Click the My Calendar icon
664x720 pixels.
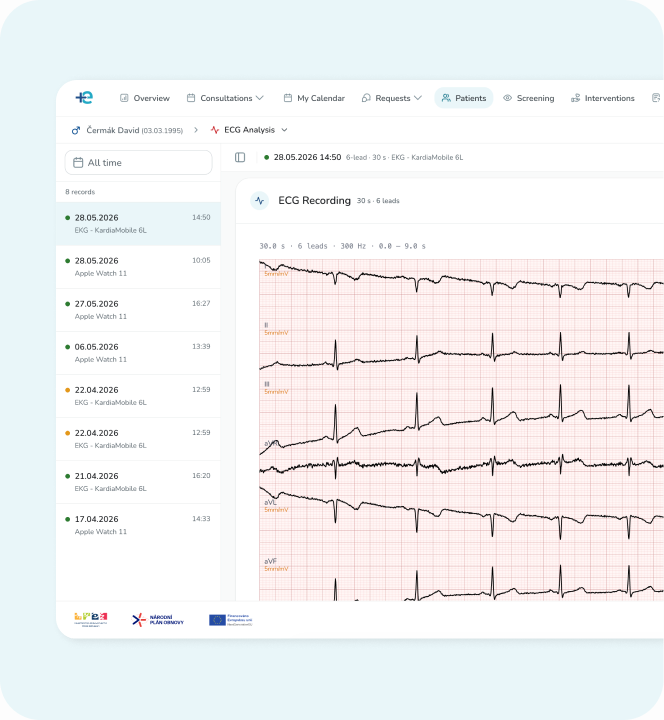(288, 98)
